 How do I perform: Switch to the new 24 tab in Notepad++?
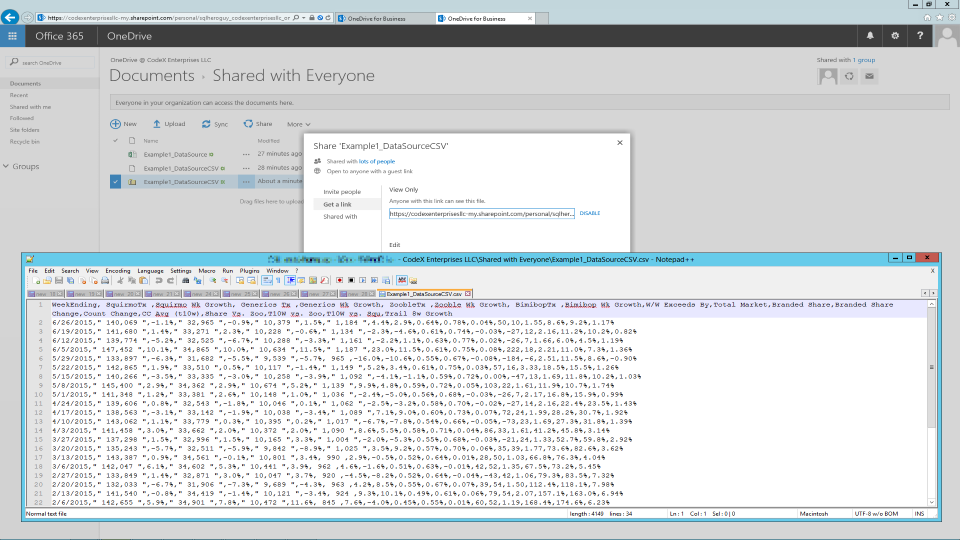[x=203, y=294]
